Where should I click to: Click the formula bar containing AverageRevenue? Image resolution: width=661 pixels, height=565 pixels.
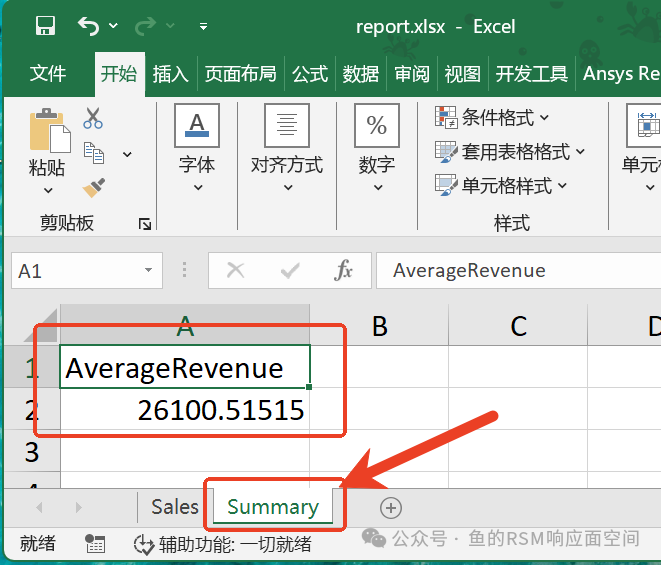[x=519, y=271]
